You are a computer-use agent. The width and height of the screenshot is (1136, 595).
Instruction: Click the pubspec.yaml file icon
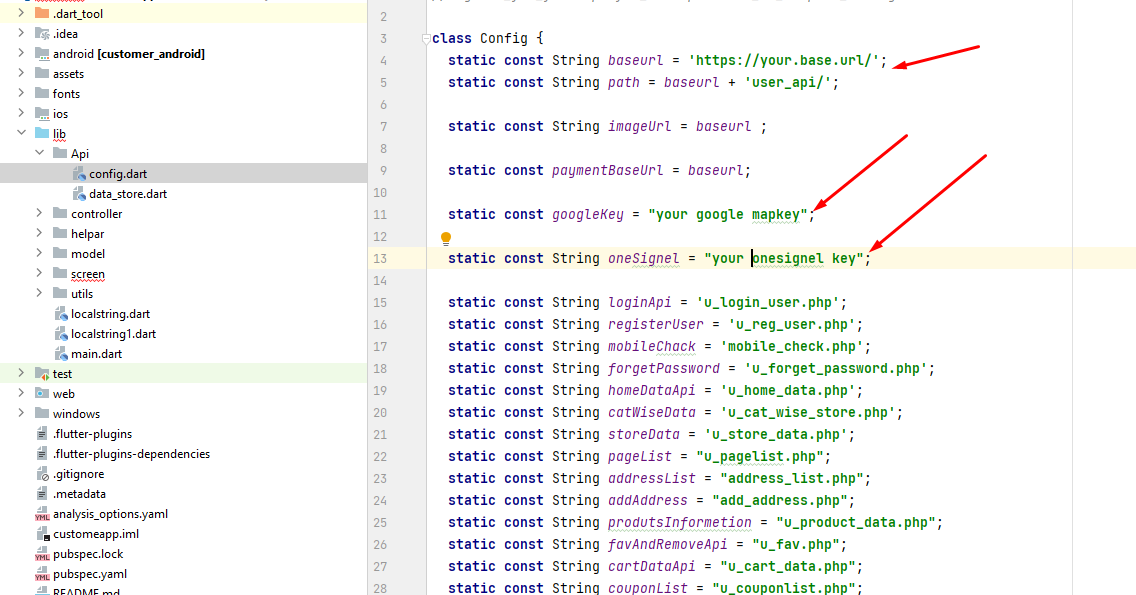coord(42,574)
